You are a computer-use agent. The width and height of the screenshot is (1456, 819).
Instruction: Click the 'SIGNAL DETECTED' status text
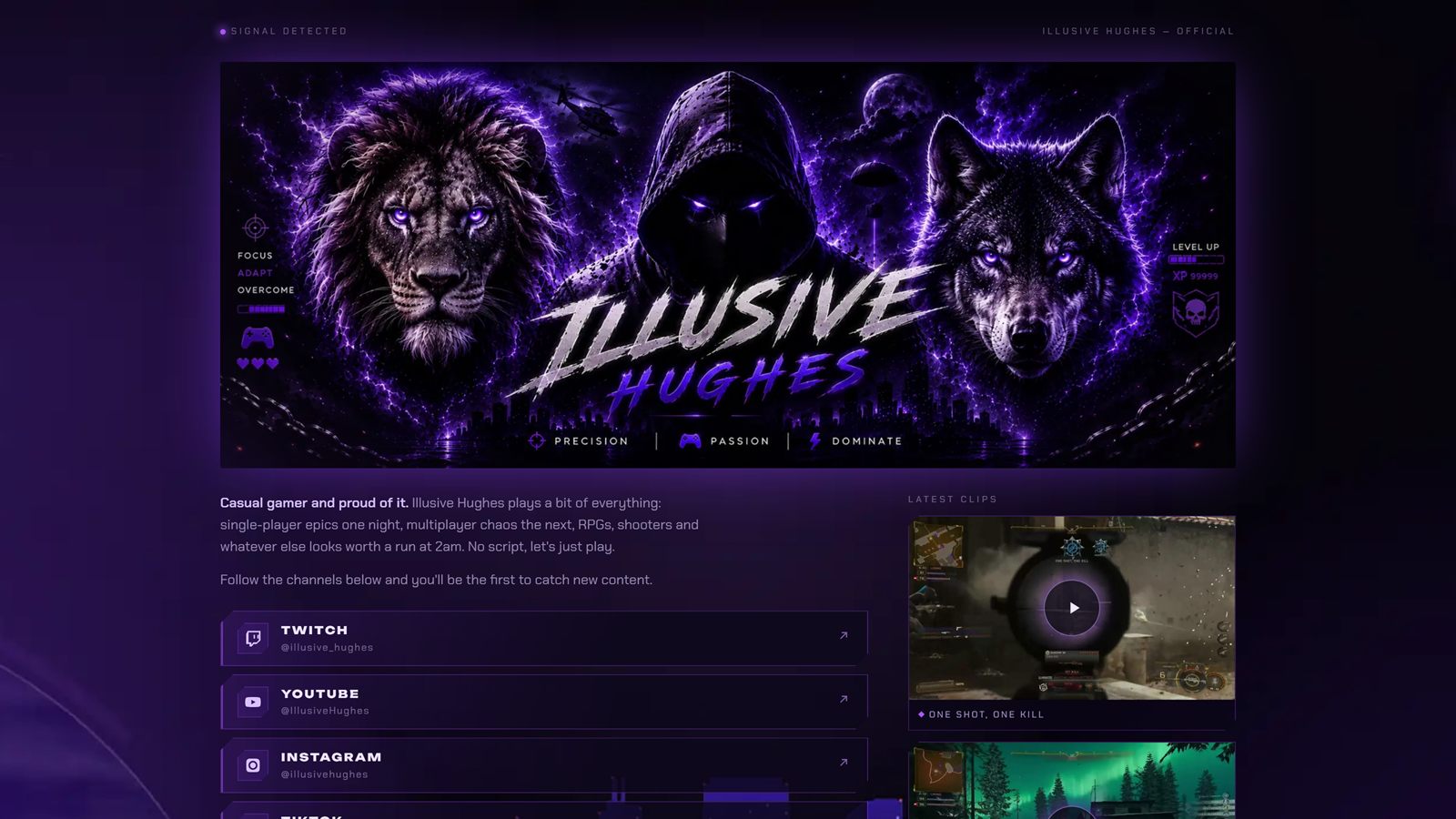288,31
